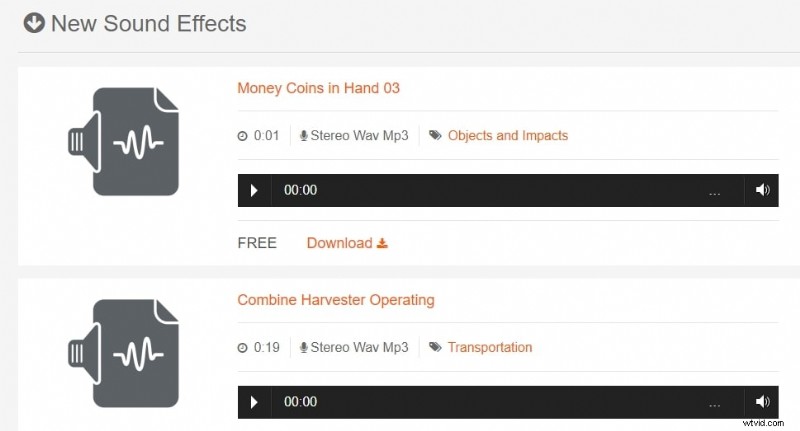Click the Combine Harvester sound file thumbnail
The width and height of the screenshot is (800, 431).
click(x=122, y=353)
